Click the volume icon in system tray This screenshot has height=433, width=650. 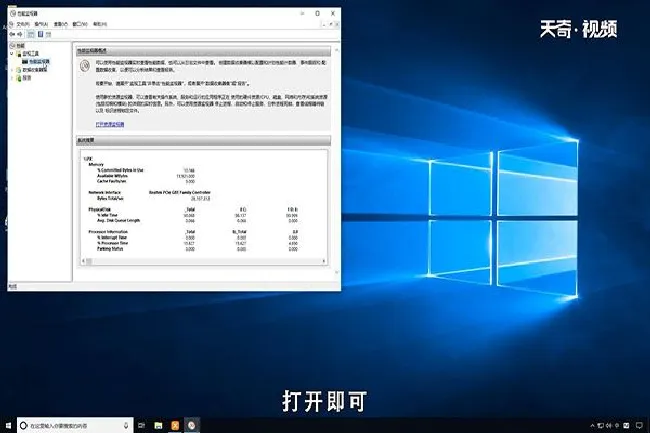[609, 426]
